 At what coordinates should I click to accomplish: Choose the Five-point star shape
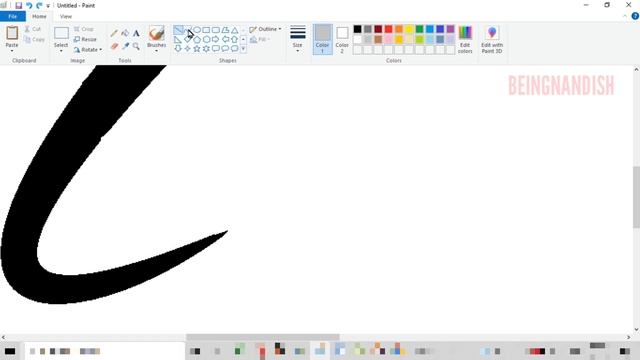tap(197, 49)
